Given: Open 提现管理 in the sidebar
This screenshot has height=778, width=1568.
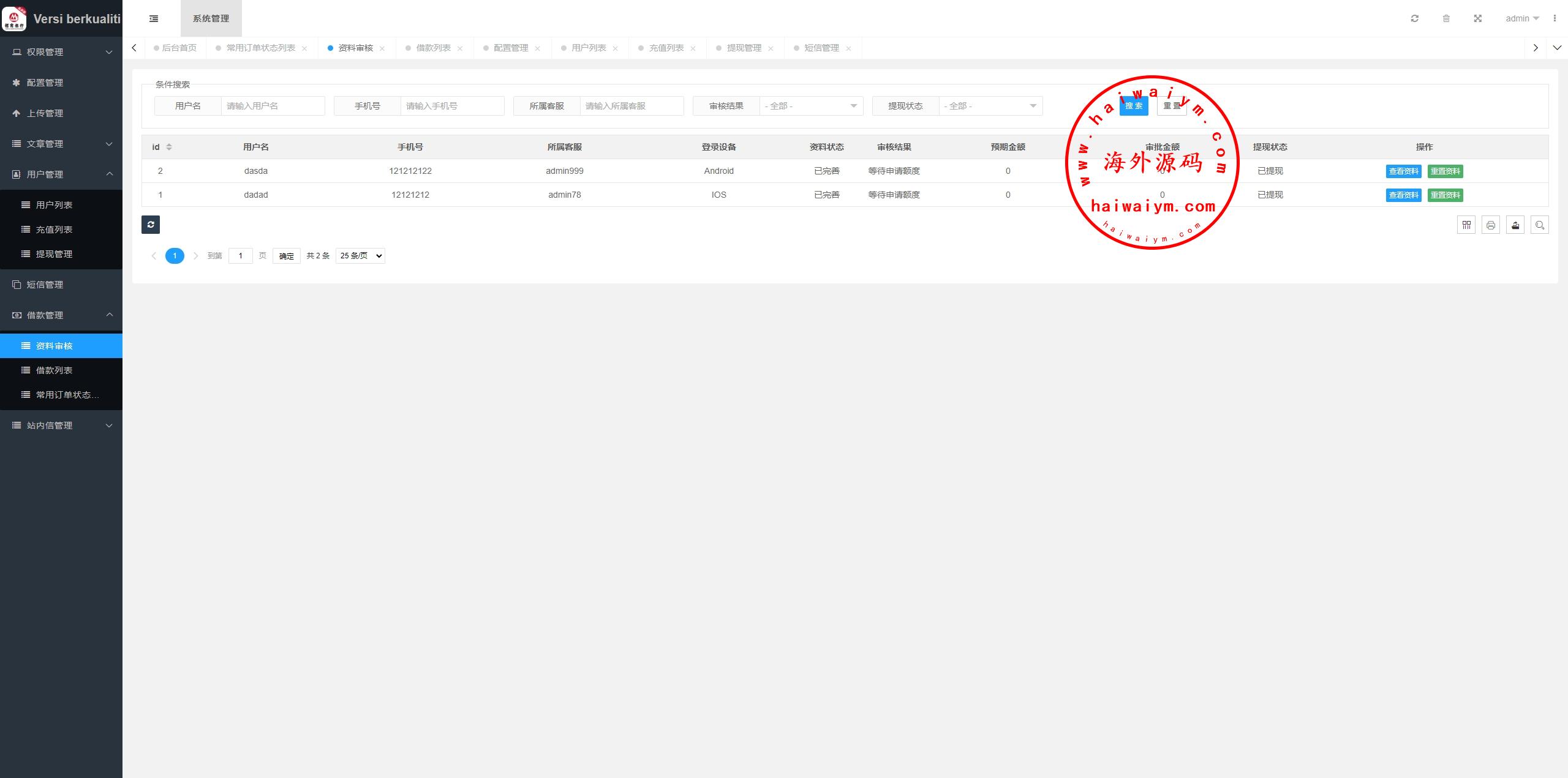Looking at the screenshot, I should pos(54,254).
